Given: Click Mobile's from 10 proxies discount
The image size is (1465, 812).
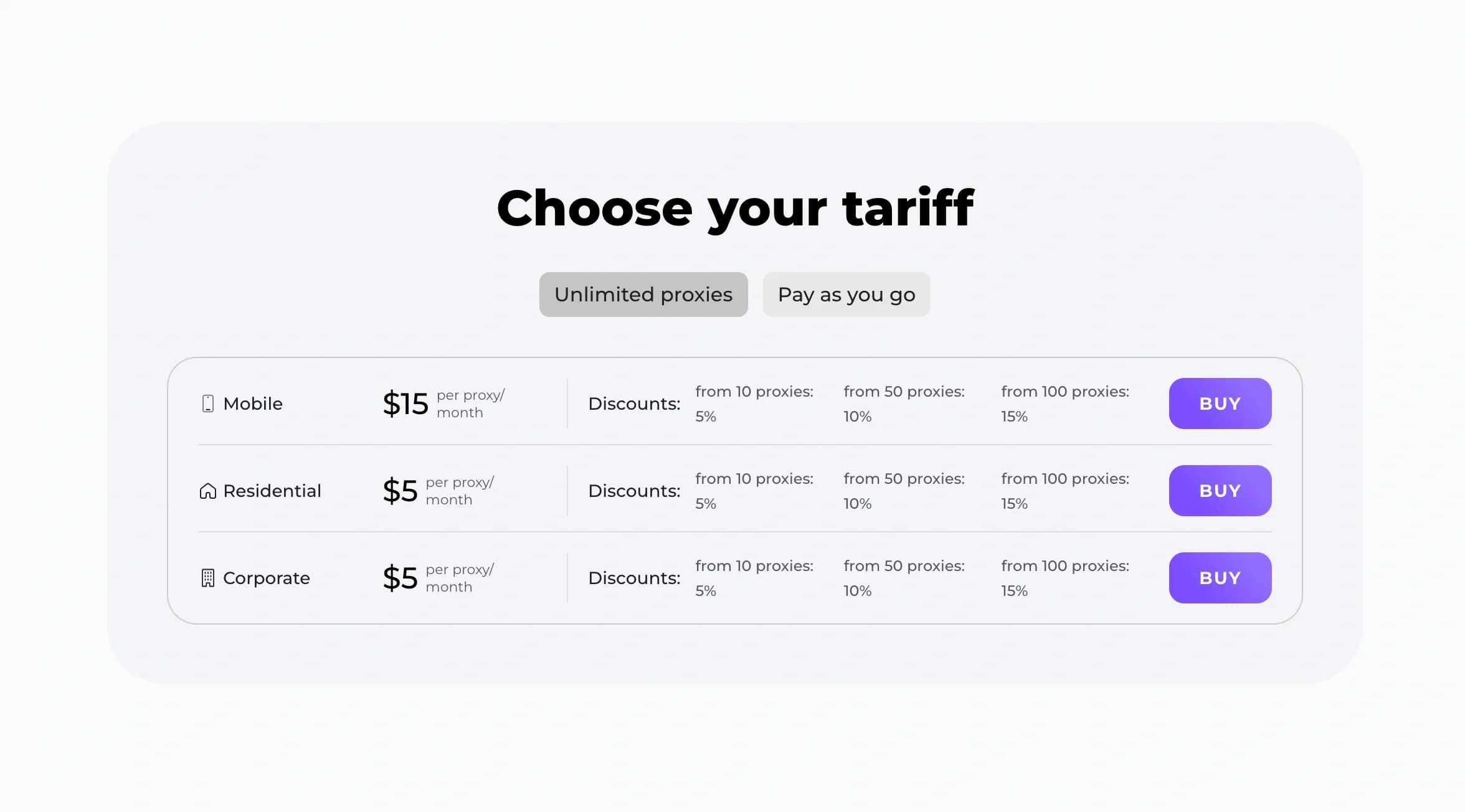Looking at the screenshot, I should click(x=754, y=404).
